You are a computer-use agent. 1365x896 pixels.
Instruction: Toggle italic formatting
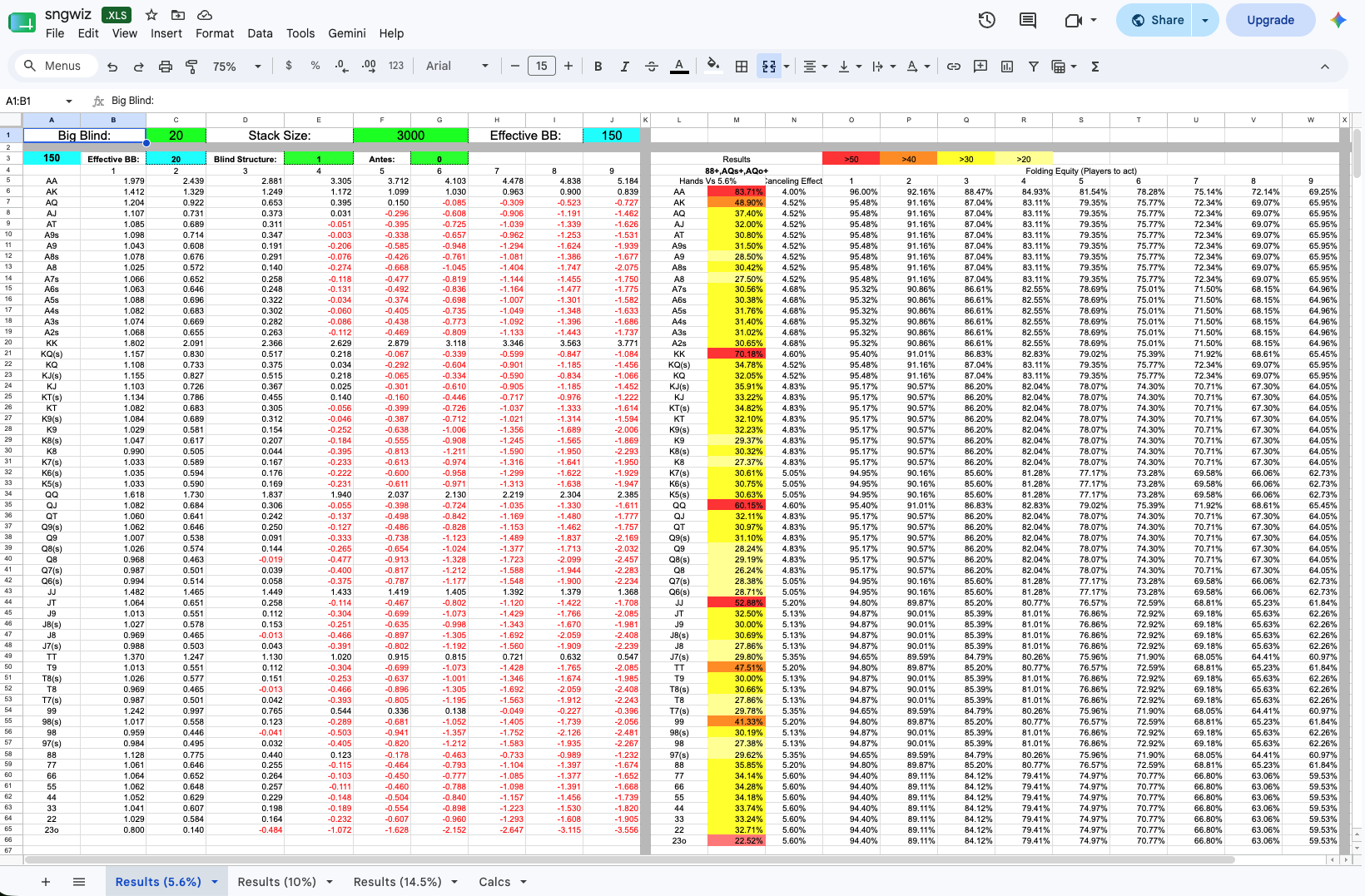click(624, 67)
